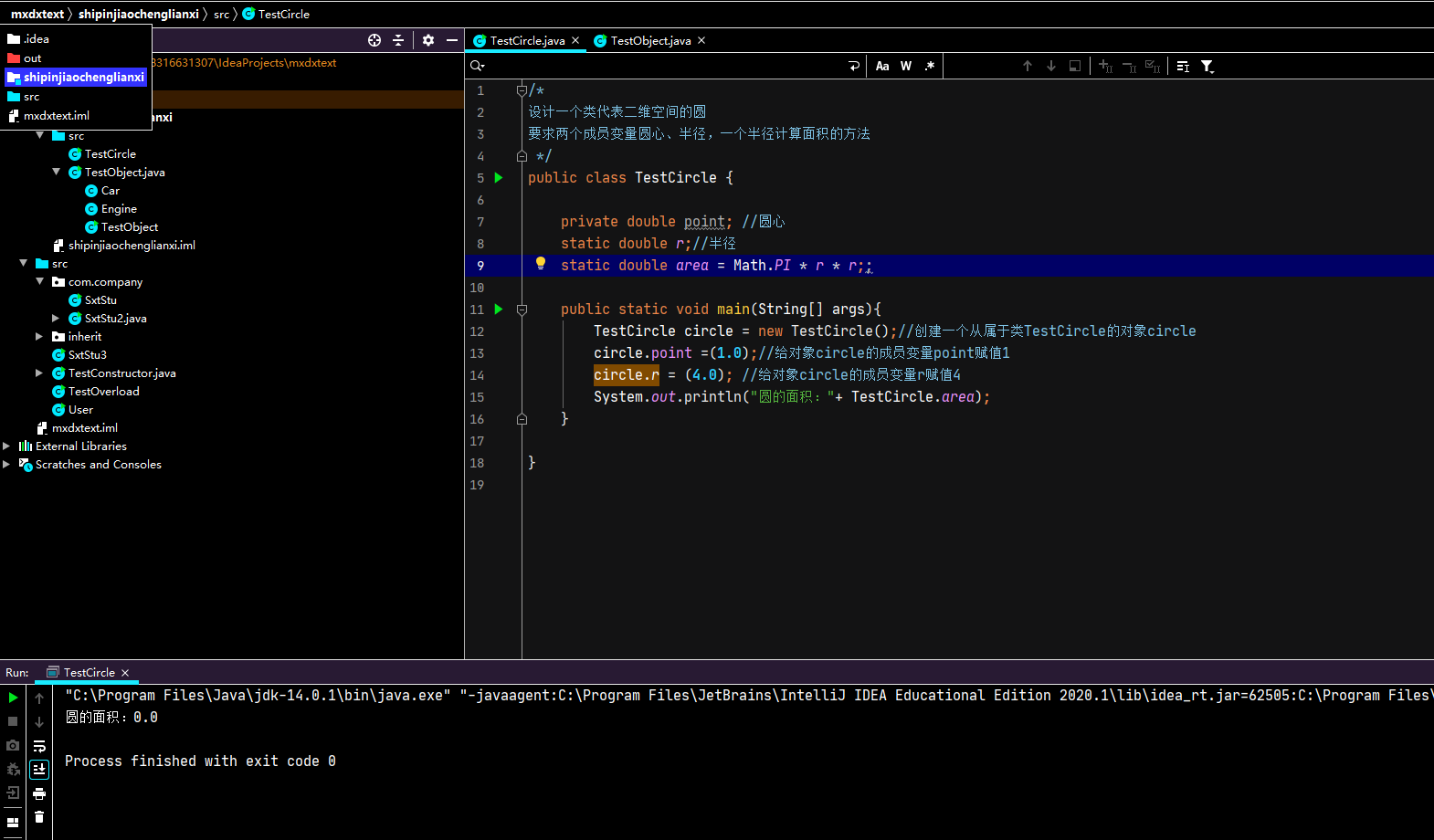
Task: Expand External Libraries node
Action: [x=7, y=446]
